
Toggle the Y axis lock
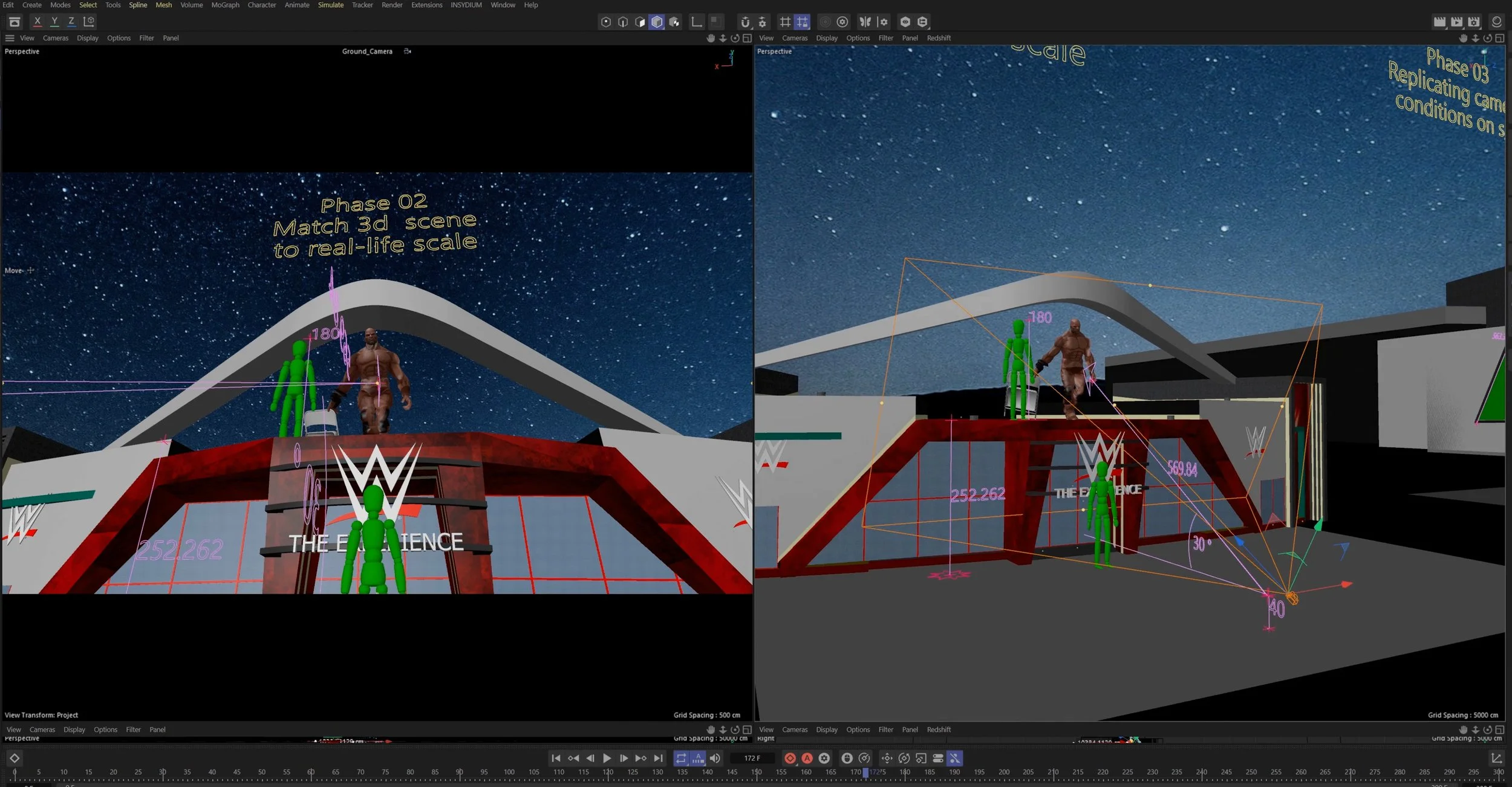54,22
